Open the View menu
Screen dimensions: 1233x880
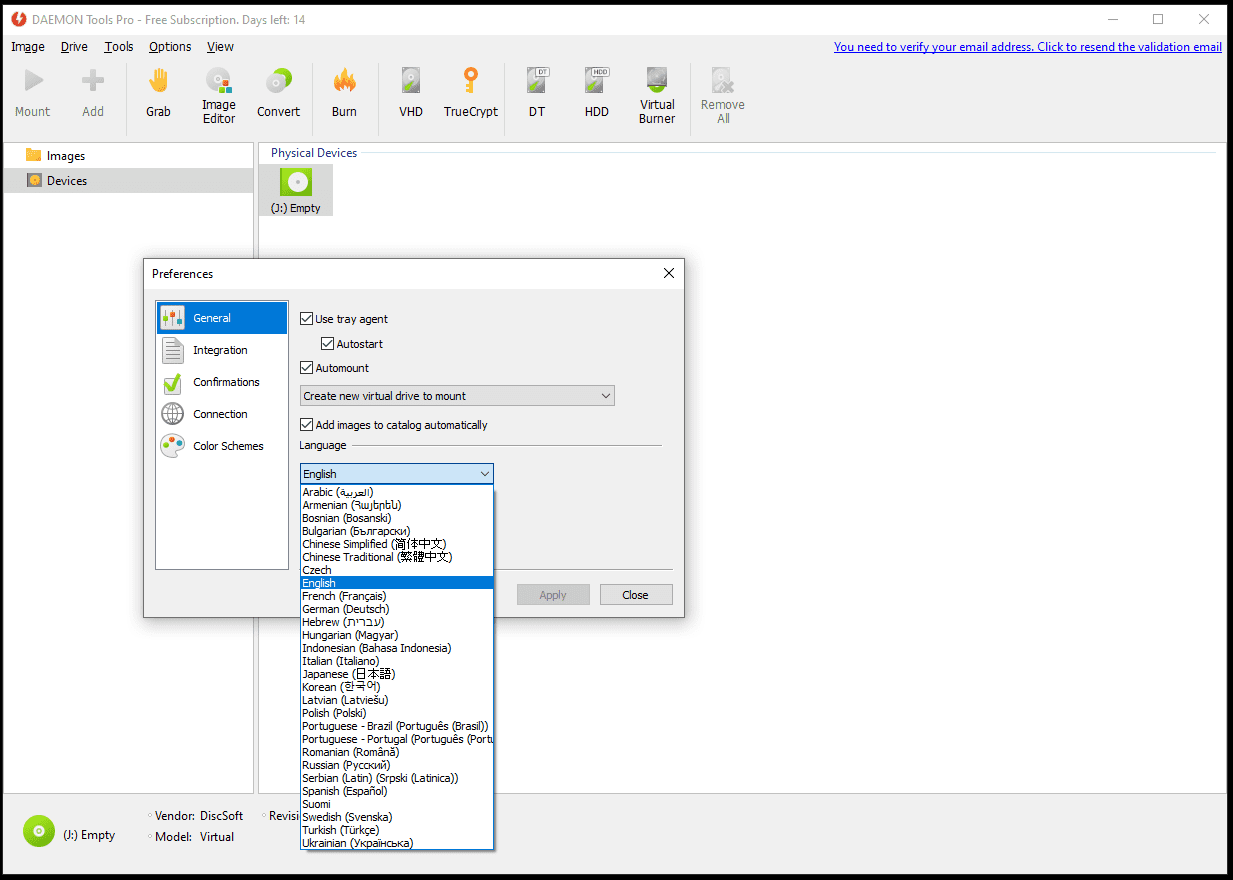220,47
